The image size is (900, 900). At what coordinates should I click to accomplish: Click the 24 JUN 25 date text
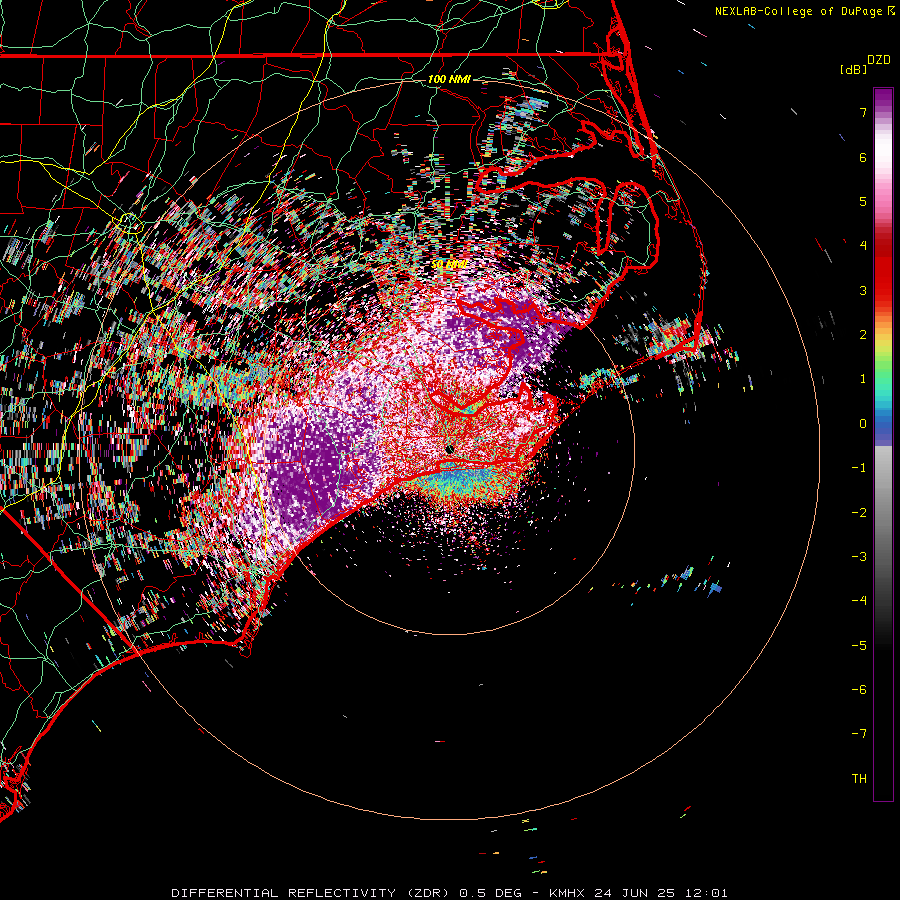635,893
